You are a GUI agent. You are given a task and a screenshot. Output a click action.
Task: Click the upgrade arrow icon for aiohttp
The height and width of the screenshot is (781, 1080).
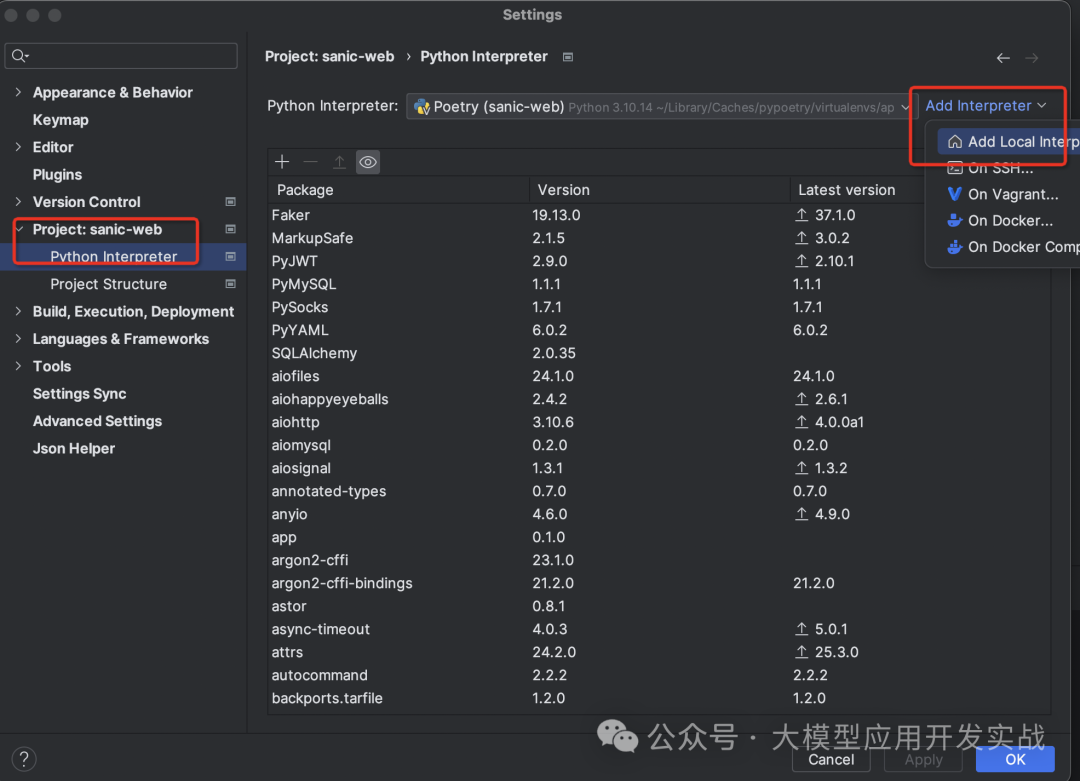[x=801, y=422]
